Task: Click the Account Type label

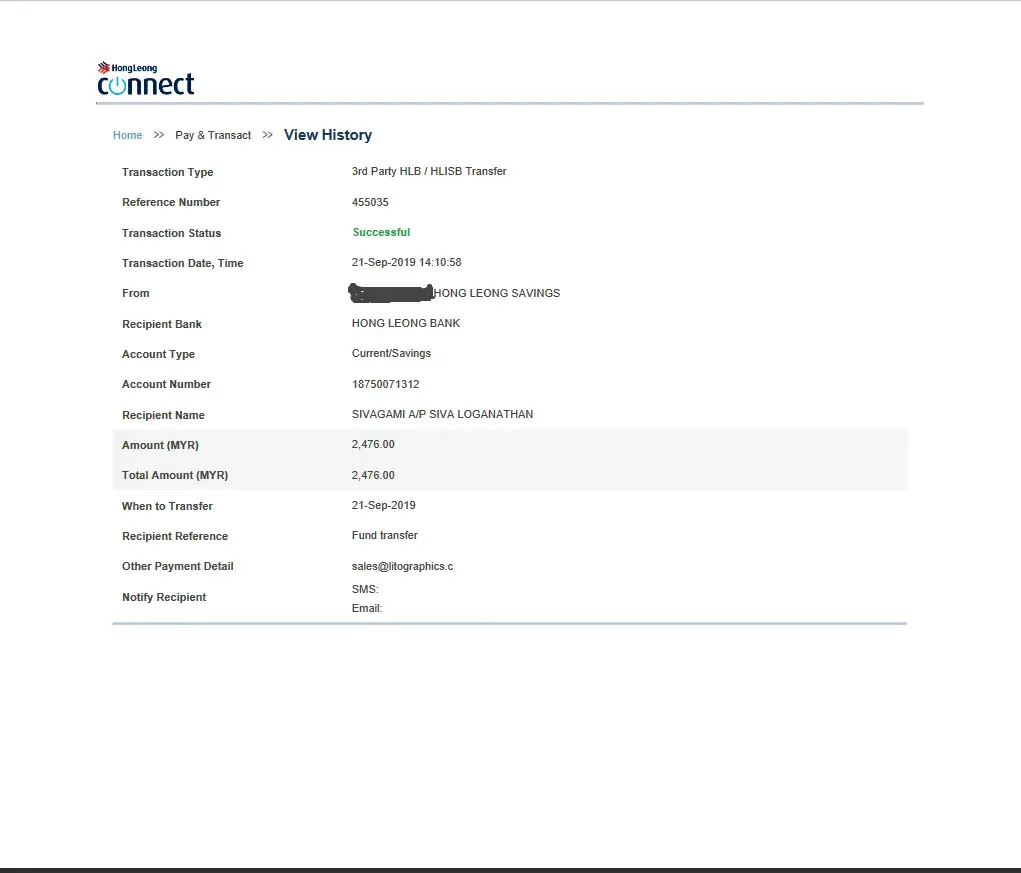Action: [x=158, y=354]
